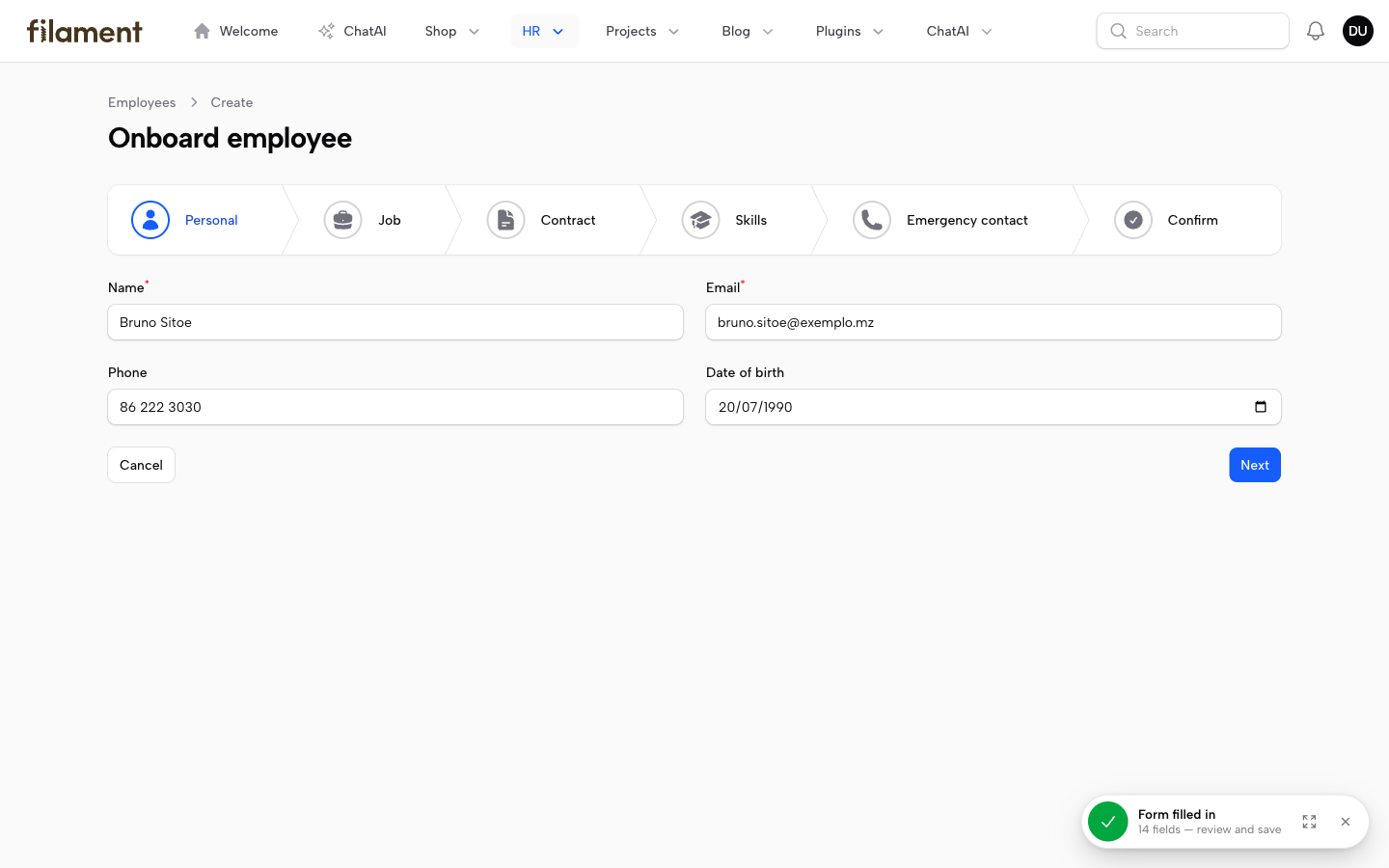Expand the Form filled in notification

click(1309, 822)
